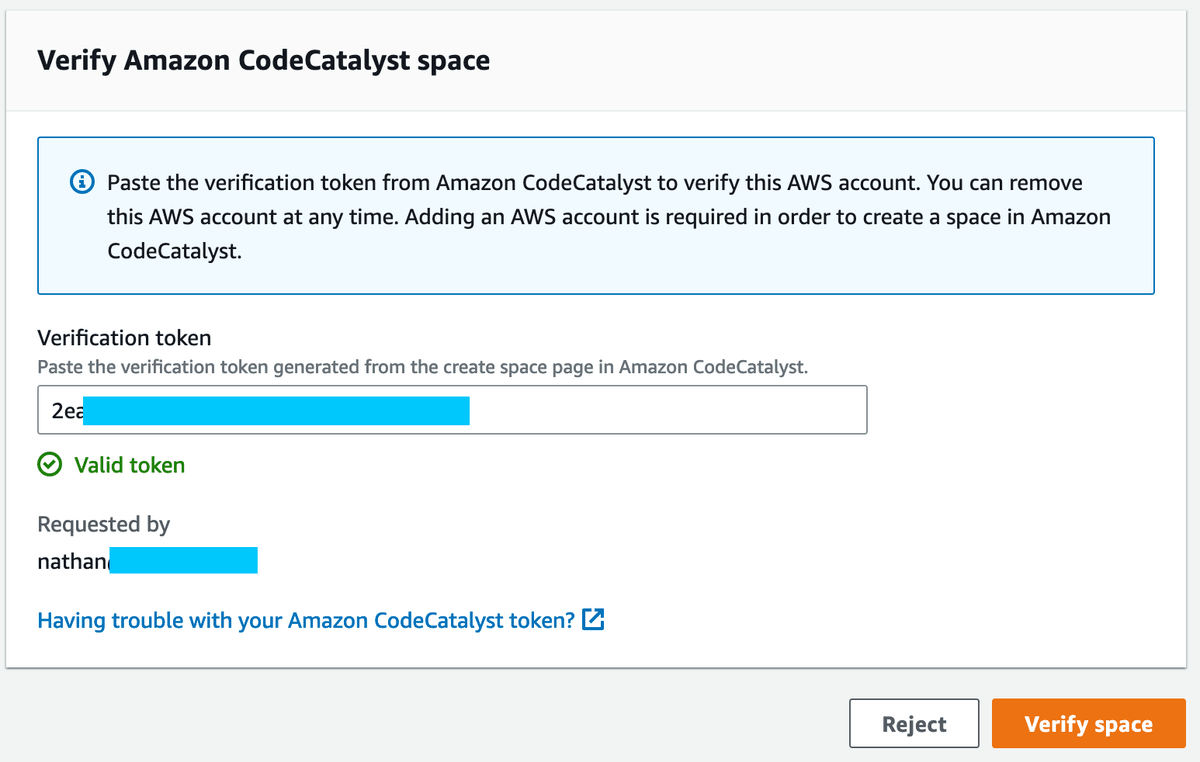Click the green success icon under the token field
Image resolution: width=1200 pixels, height=762 pixels.
pyautogui.click(x=49, y=464)
